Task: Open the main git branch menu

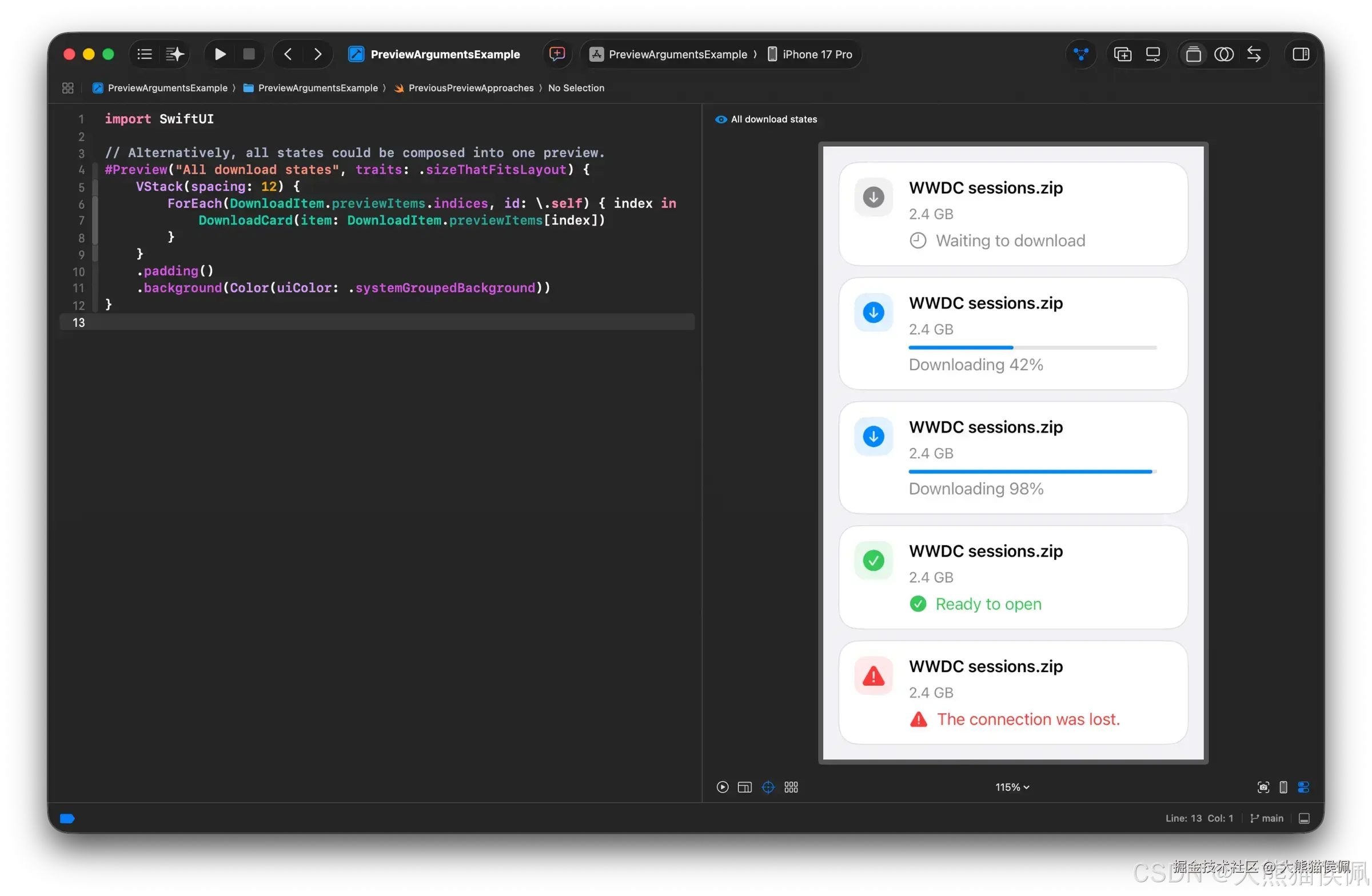Action: coord(1266,818)
